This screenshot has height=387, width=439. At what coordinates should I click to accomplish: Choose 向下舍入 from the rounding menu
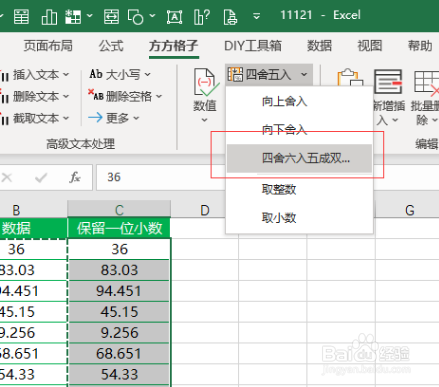coord(299,129)
